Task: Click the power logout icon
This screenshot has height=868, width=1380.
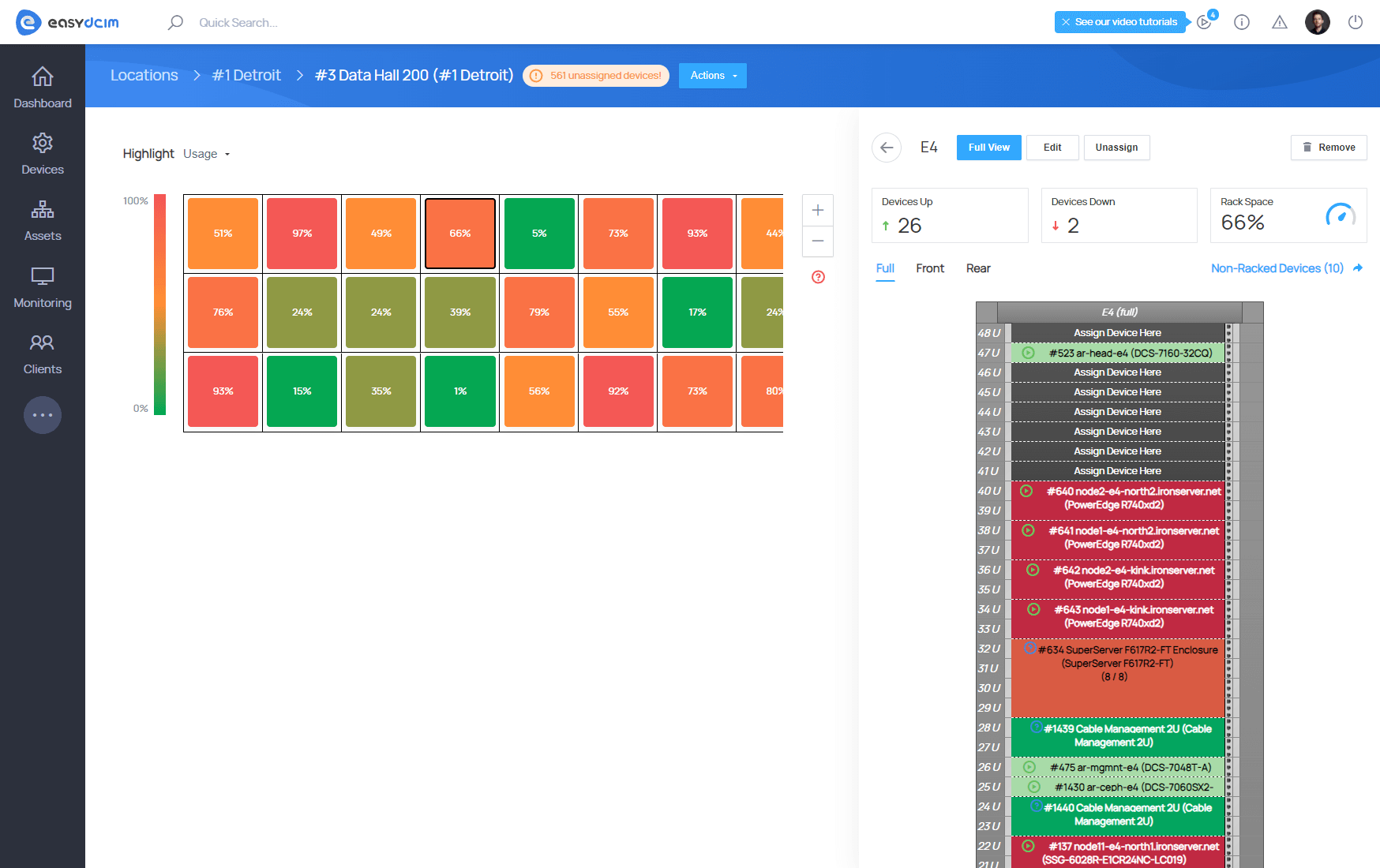Action: [1356, 22]
